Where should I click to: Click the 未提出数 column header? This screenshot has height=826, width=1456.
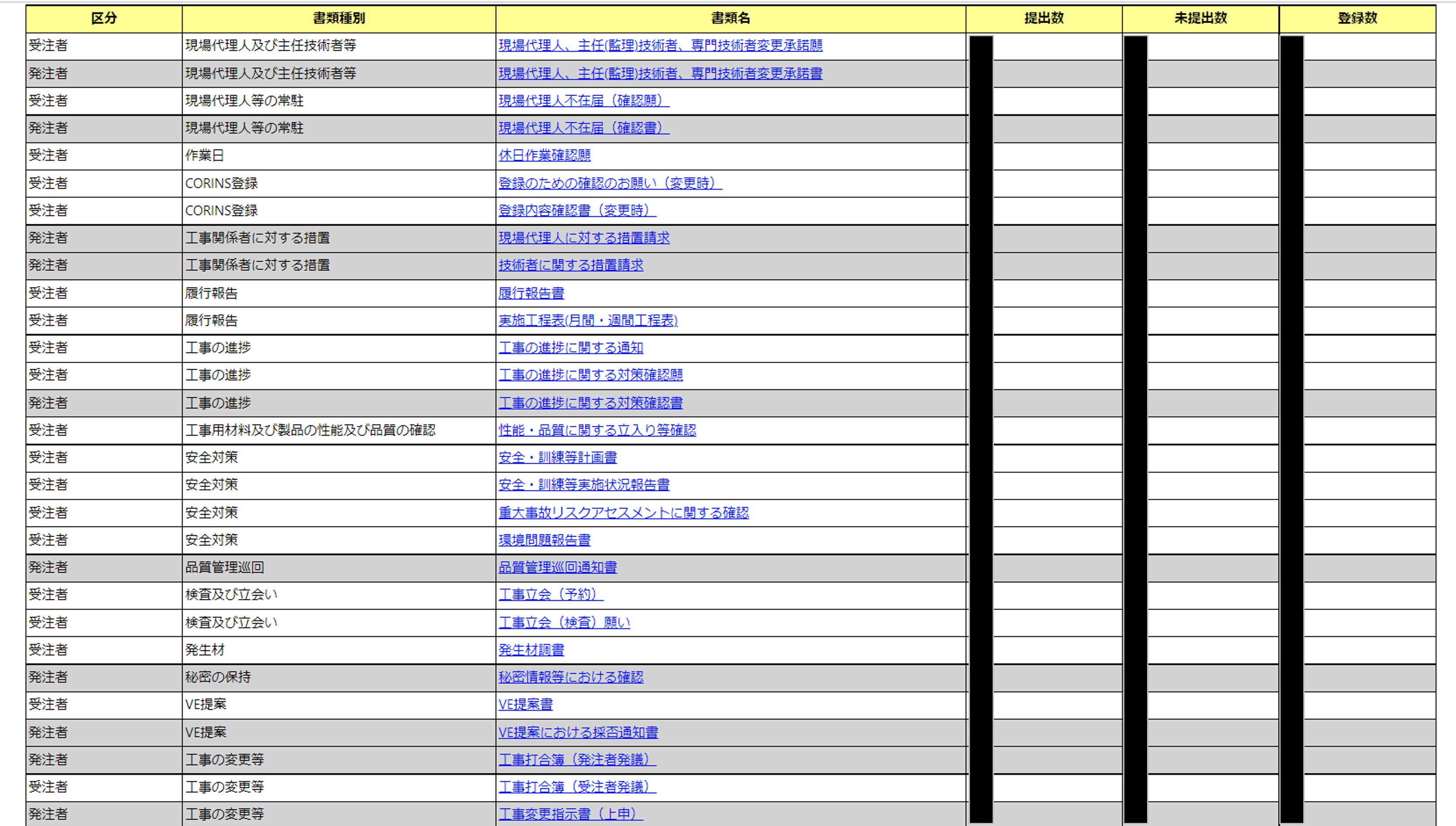pos(1201,18)
